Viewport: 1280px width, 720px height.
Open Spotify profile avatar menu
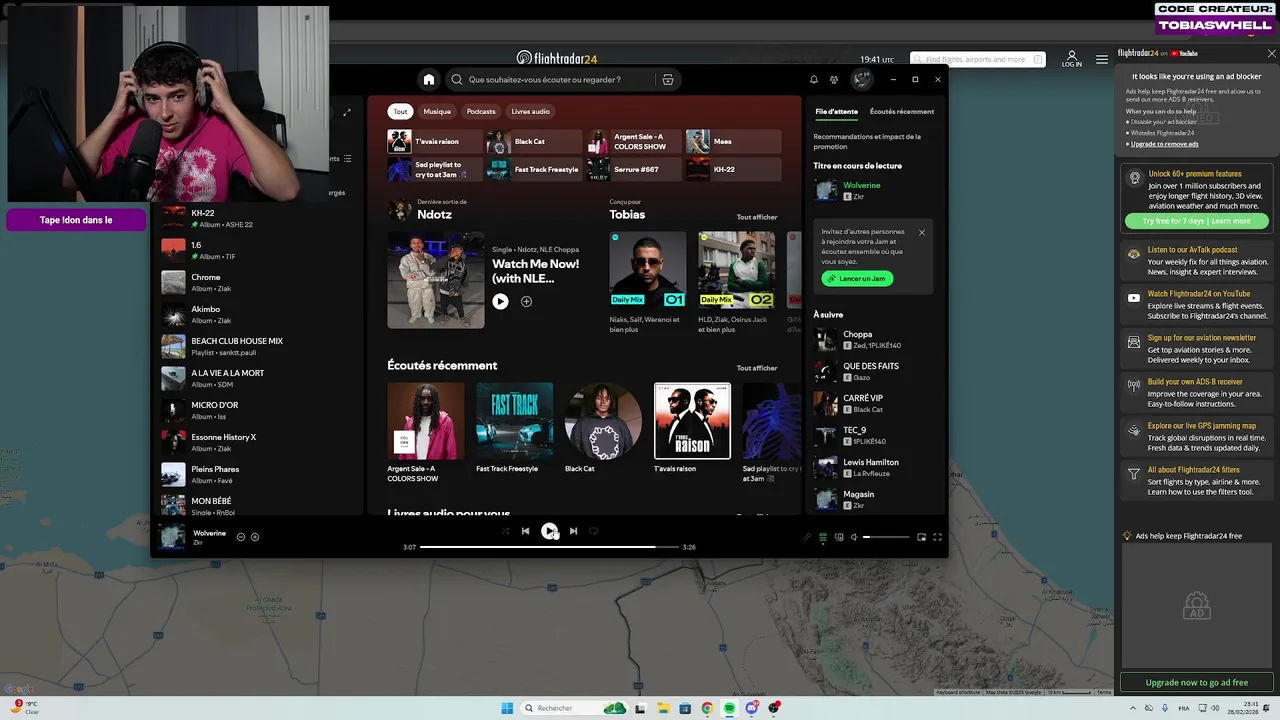861,79
